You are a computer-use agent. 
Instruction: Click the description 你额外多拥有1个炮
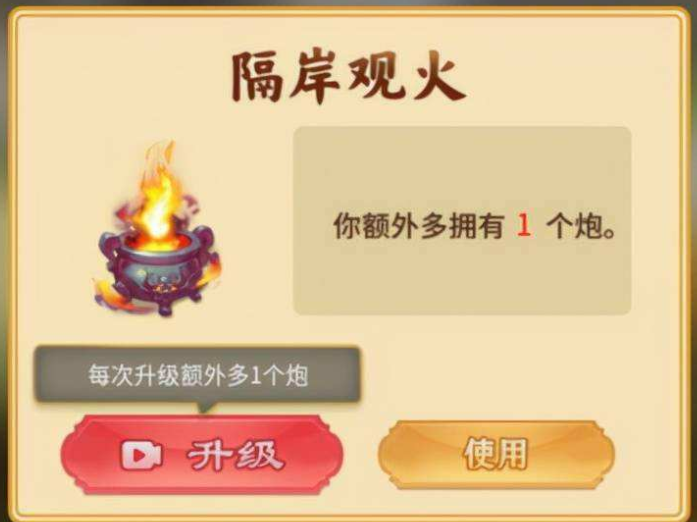[475, 226]
